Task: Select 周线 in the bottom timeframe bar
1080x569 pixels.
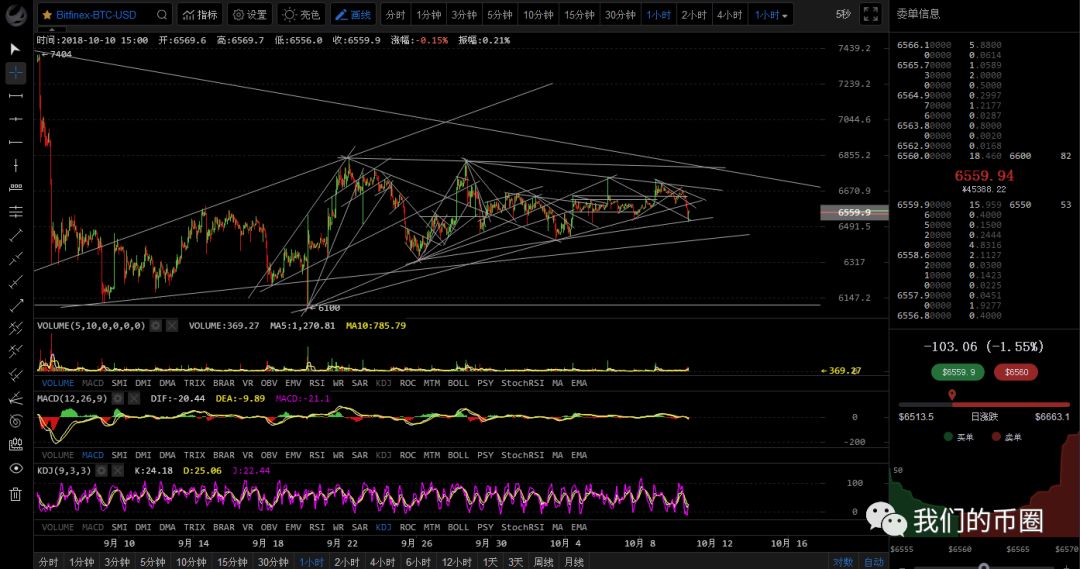Action: point(543,562)
